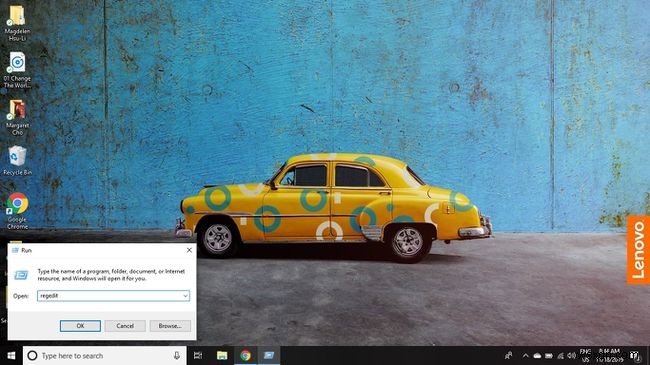650x365 pixels.
Task: Click the microphone icon in taskbar search
Action: (177, 355)
